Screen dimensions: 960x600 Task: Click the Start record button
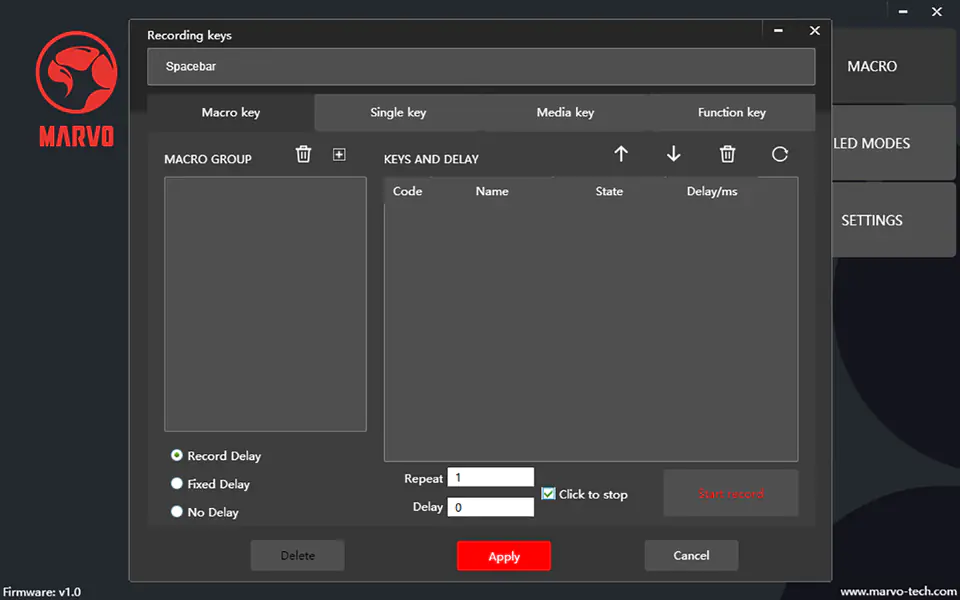[x=731, y=494]
